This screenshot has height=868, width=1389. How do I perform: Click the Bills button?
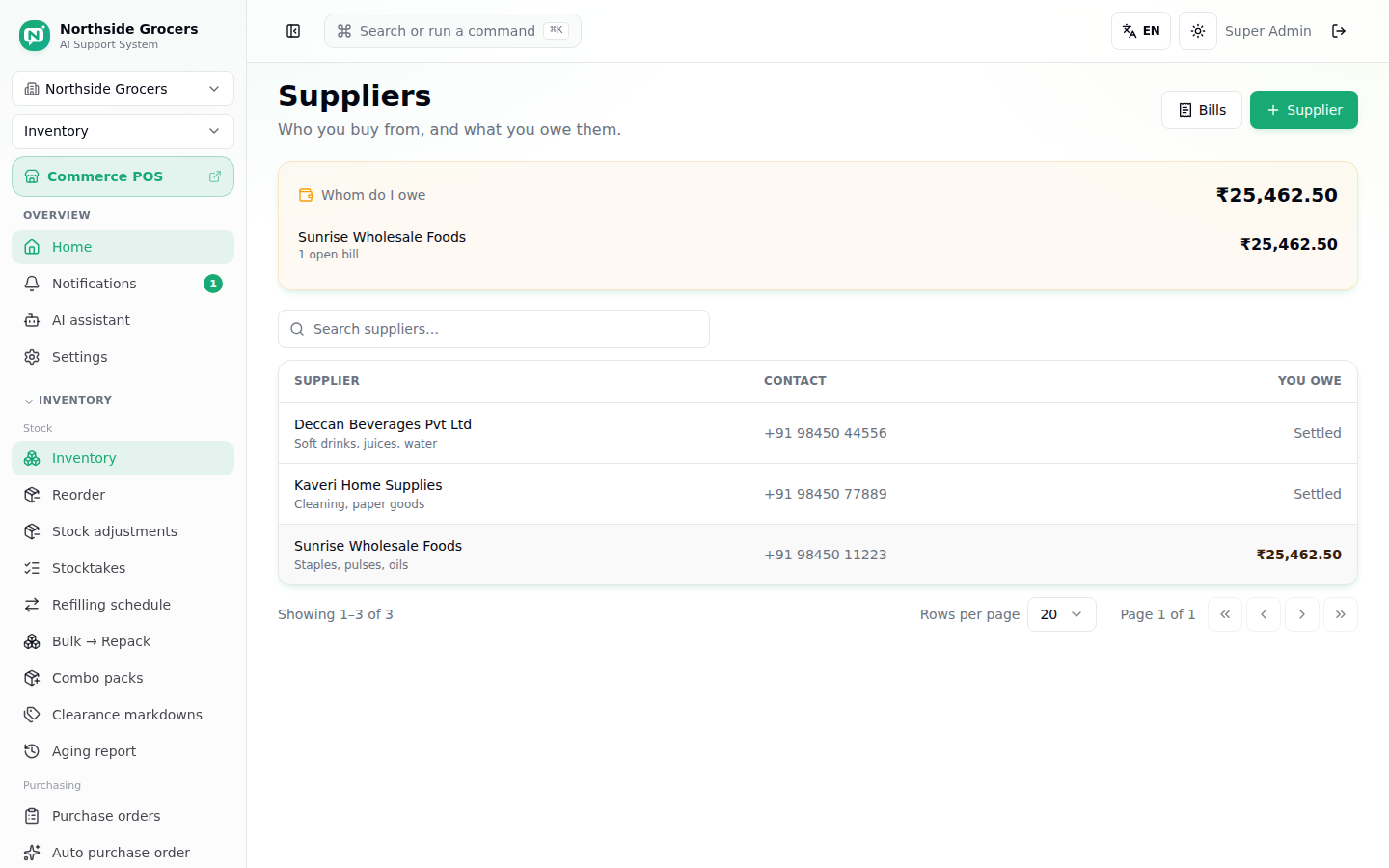(x=1202, y=110)
